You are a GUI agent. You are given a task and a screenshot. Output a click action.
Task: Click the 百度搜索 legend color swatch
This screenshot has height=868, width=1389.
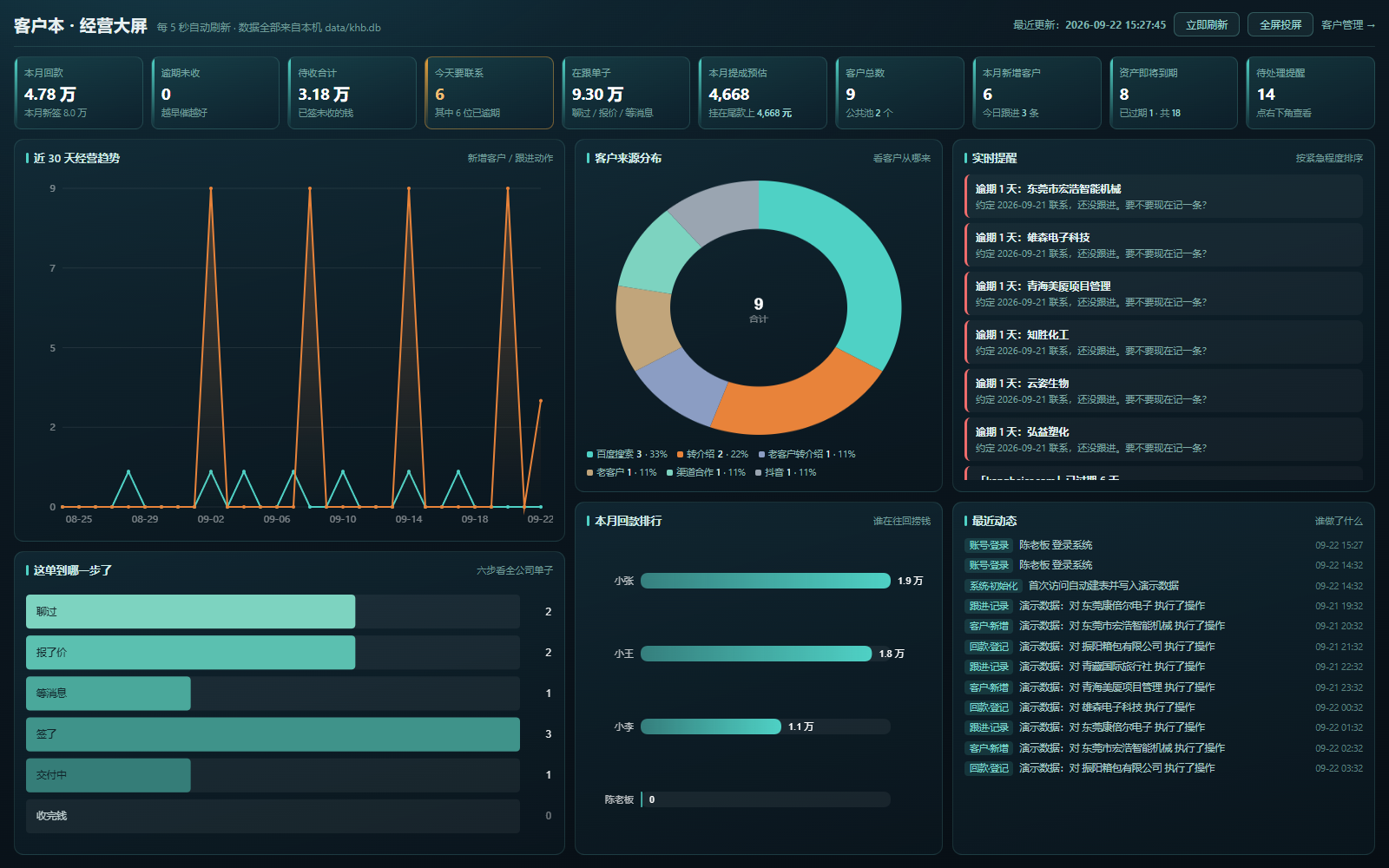(x=590, y=454)
